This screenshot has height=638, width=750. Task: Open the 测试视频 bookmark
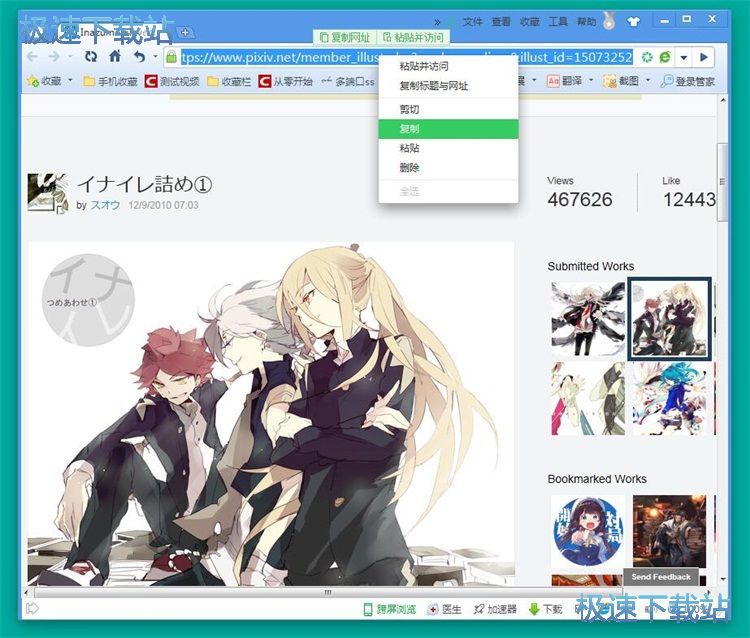click(172, 81)
